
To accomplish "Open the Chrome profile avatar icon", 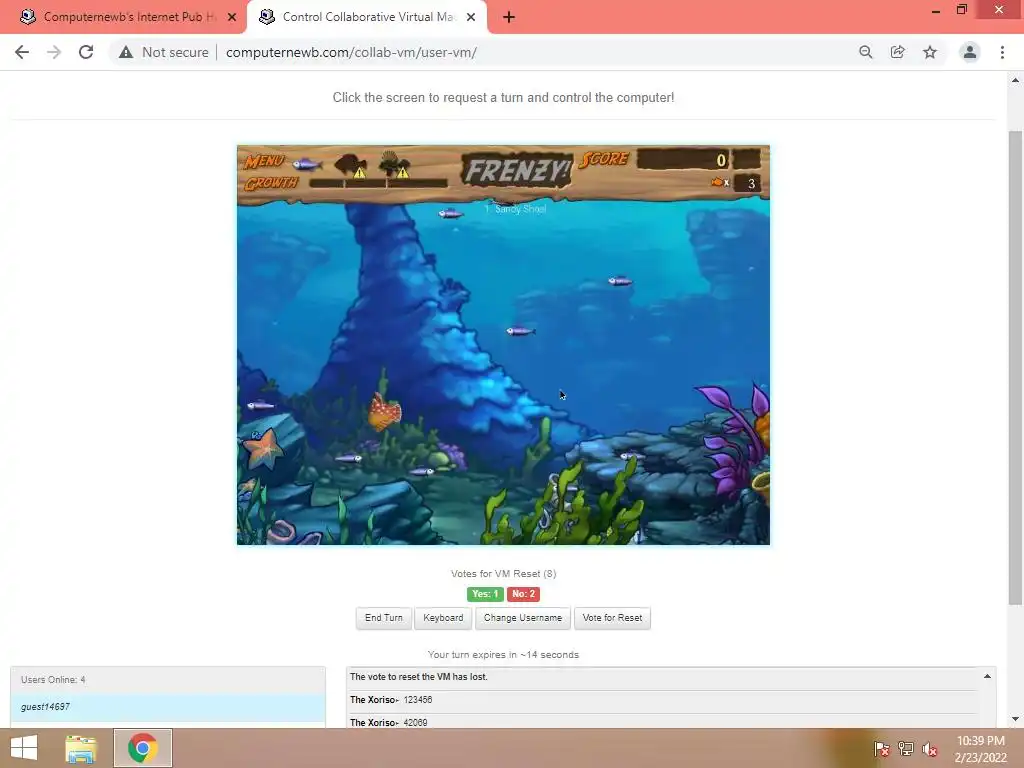I will [x=970, y=52].
